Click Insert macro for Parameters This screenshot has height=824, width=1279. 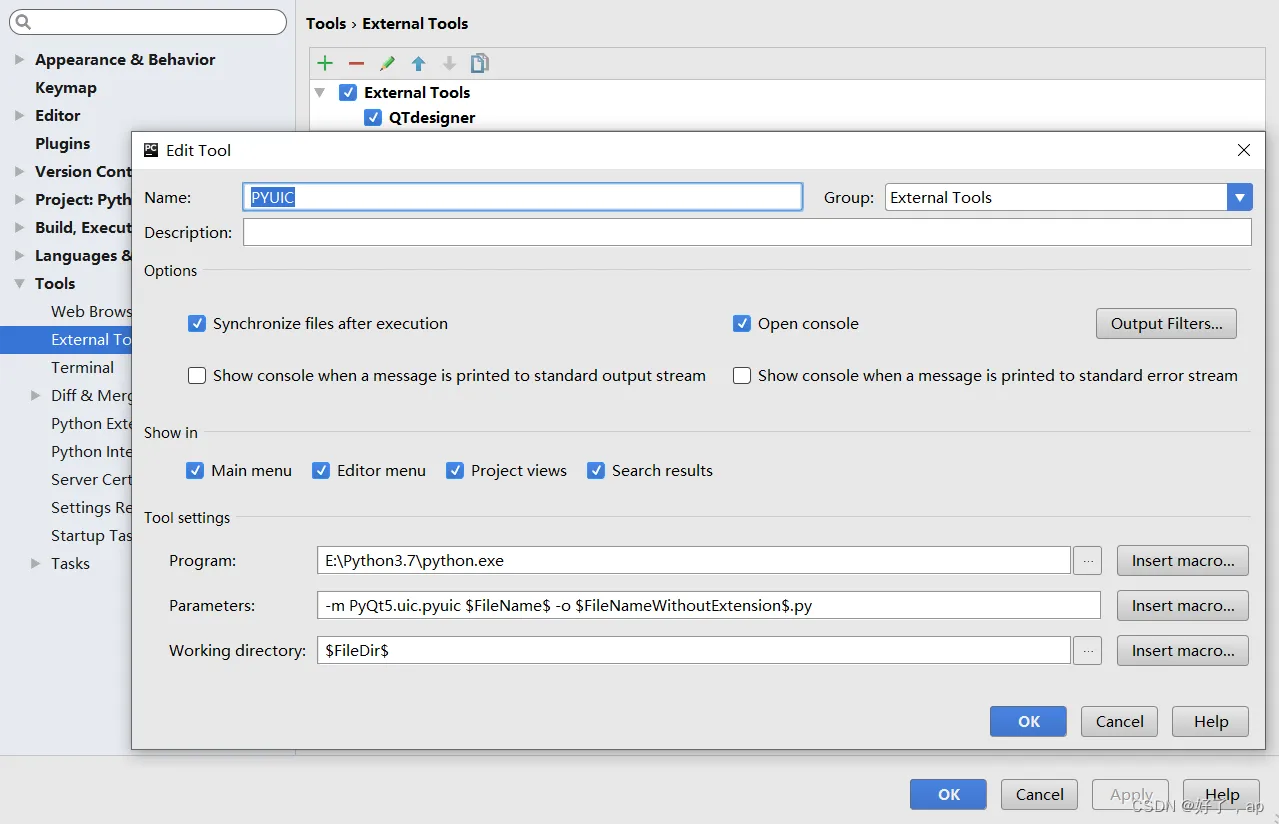click(1182, 606)
